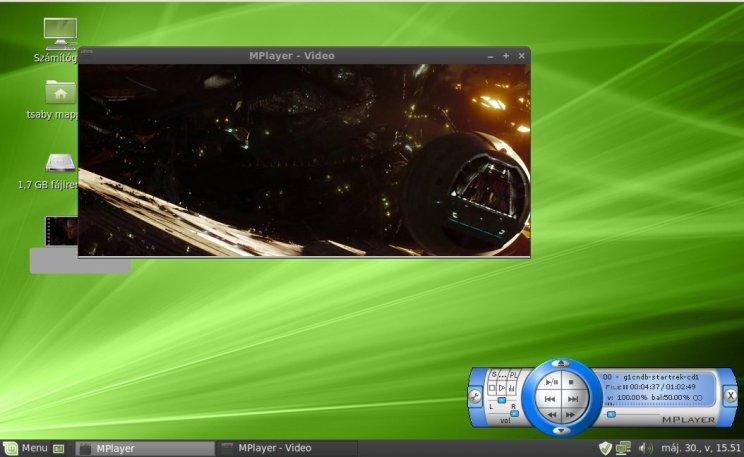Click the video frame in the MPlayer - Video window
Screen dimensions: 744x457
pos(304,160)
